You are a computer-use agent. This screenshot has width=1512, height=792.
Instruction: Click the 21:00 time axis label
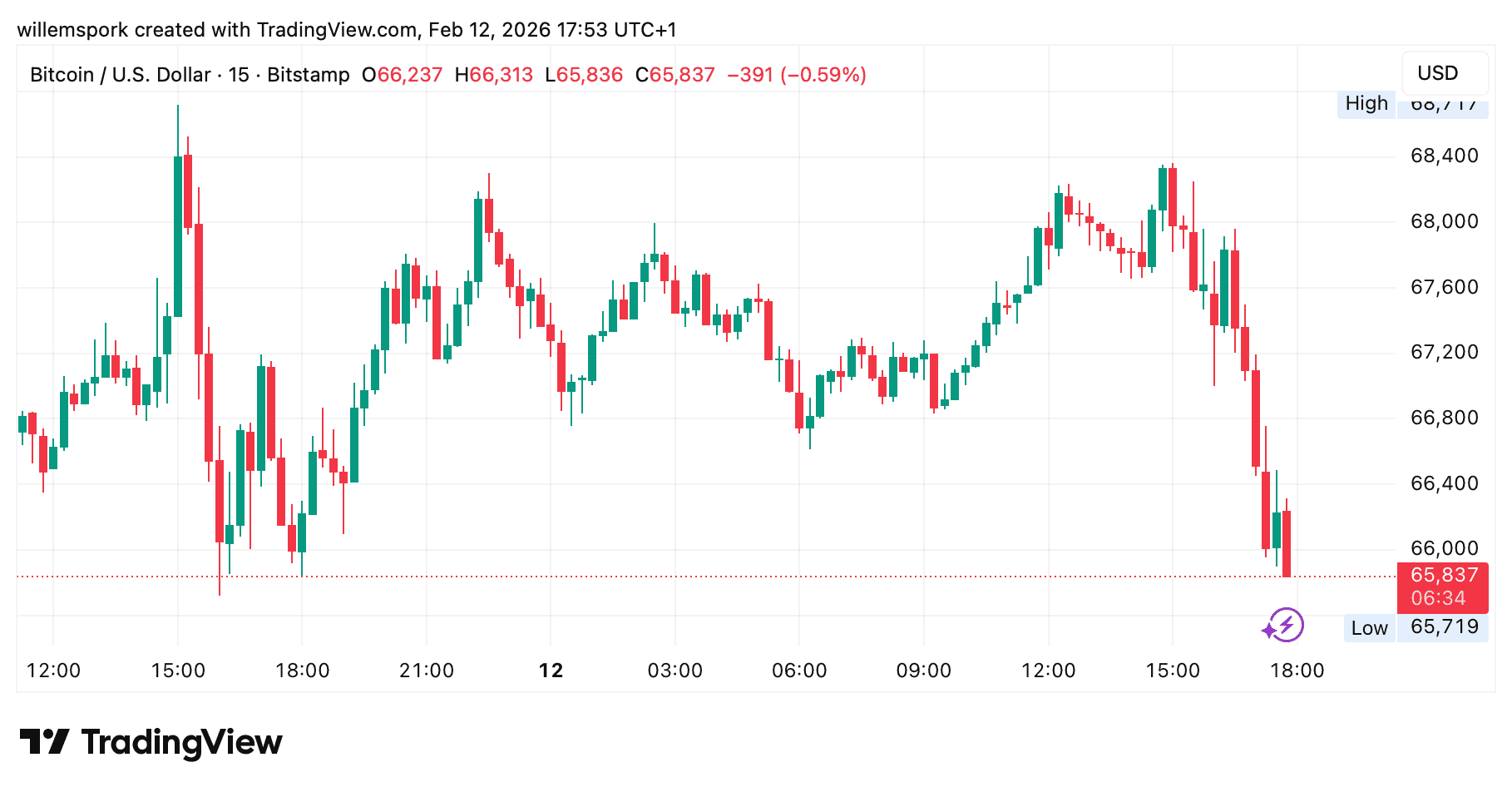pyautogui.click(x=427, y=671)
